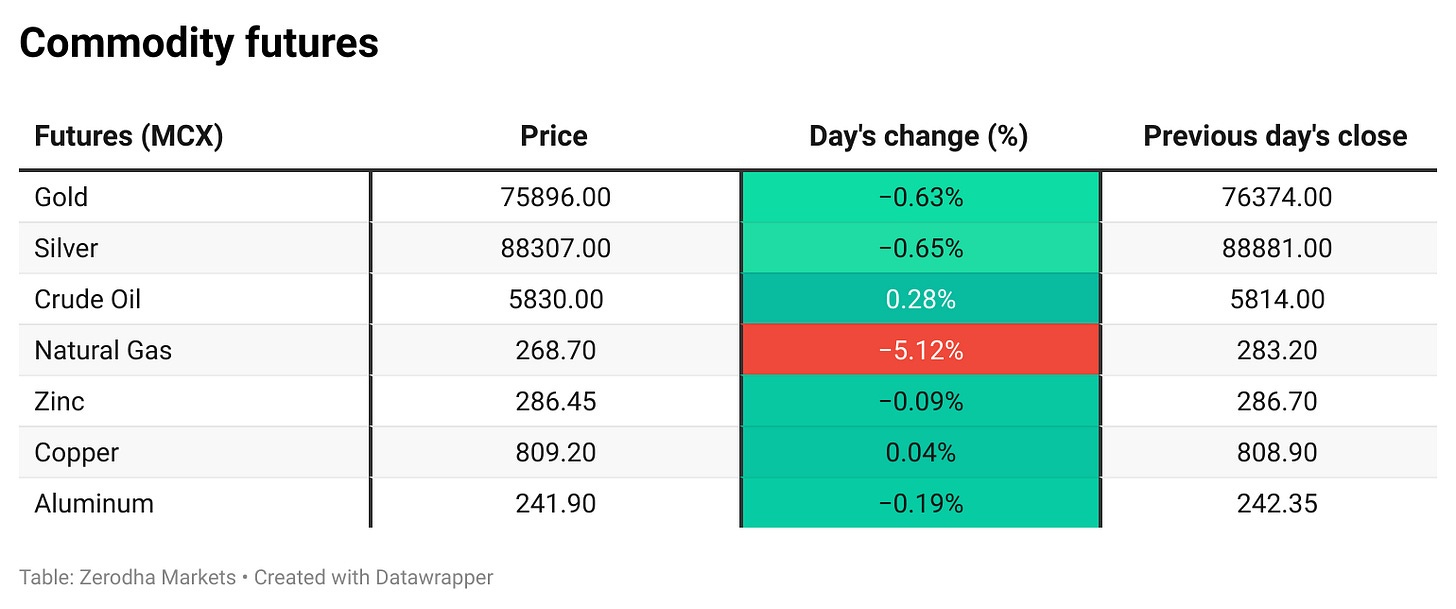Click the red −5.12% Natural Gas cell
Viewport: 1456px width, 609px height.
pos(920,350)
